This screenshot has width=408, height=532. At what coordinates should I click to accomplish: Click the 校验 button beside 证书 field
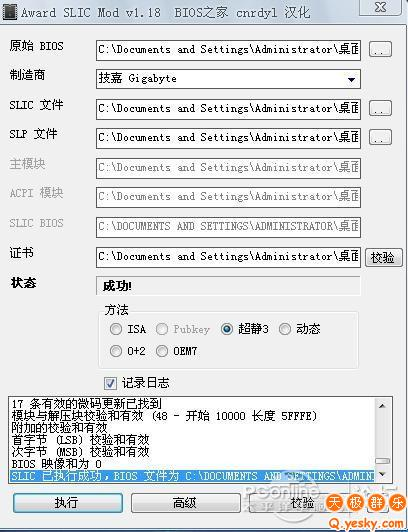click(383, 258)
